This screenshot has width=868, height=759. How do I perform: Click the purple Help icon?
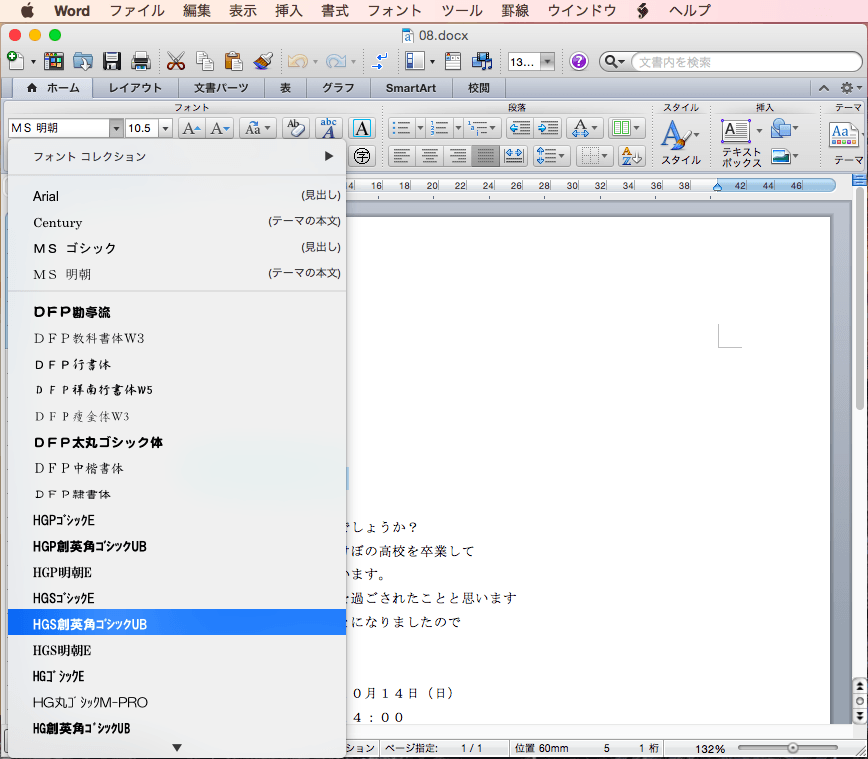point(578,61)
